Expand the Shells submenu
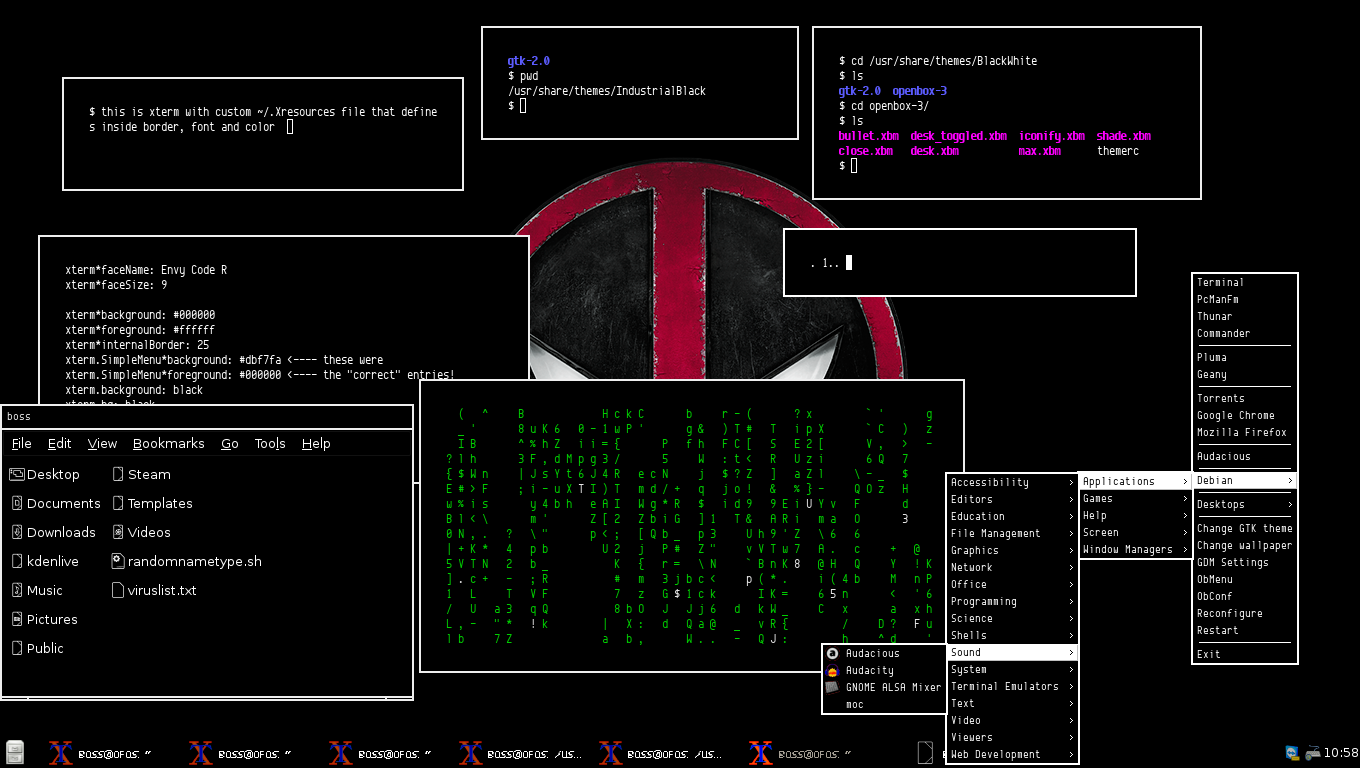Viewport: 1360px width, 768px height. coord(1012,635)
